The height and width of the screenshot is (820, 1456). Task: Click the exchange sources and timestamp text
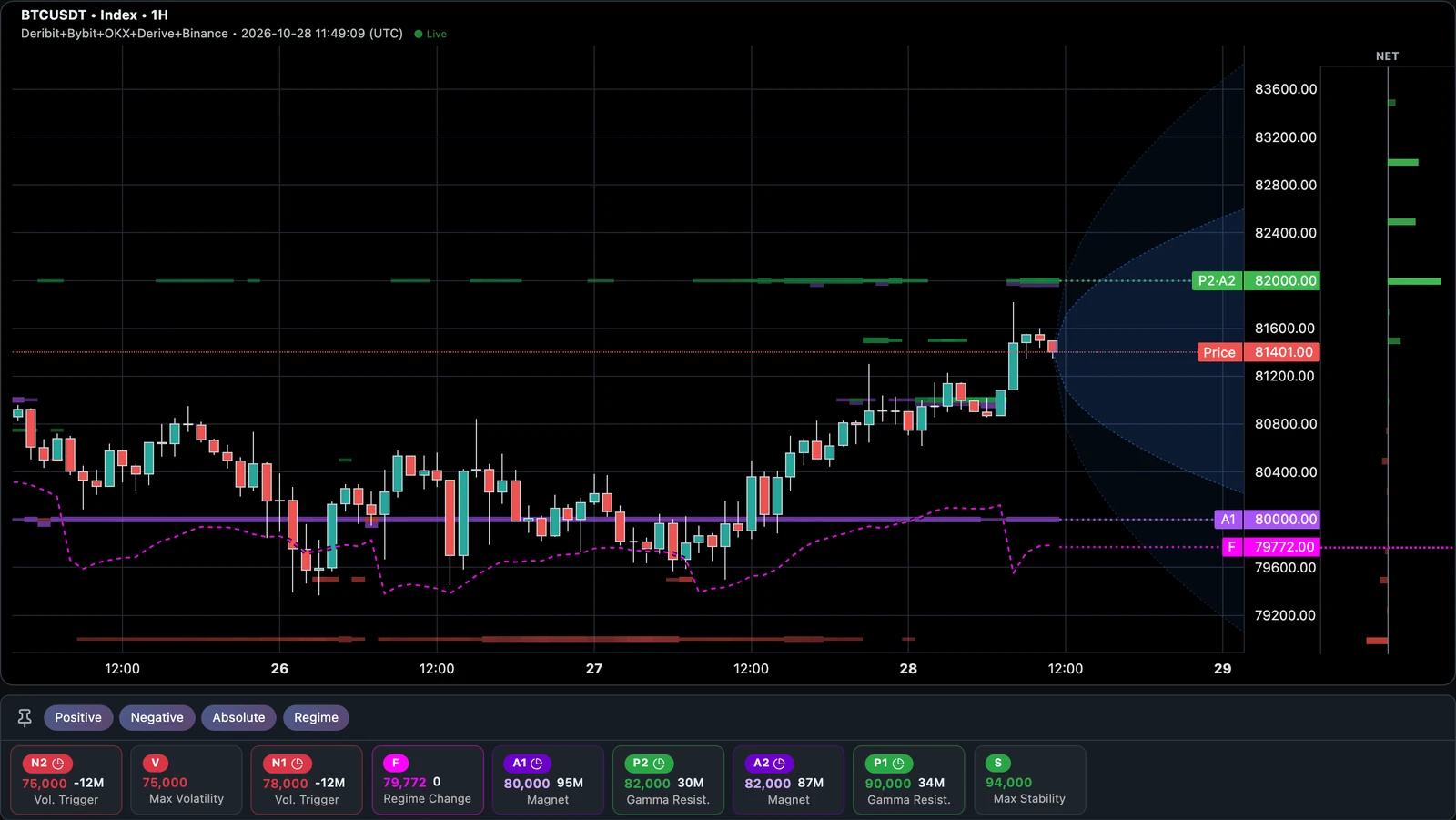tap(212, 34)
